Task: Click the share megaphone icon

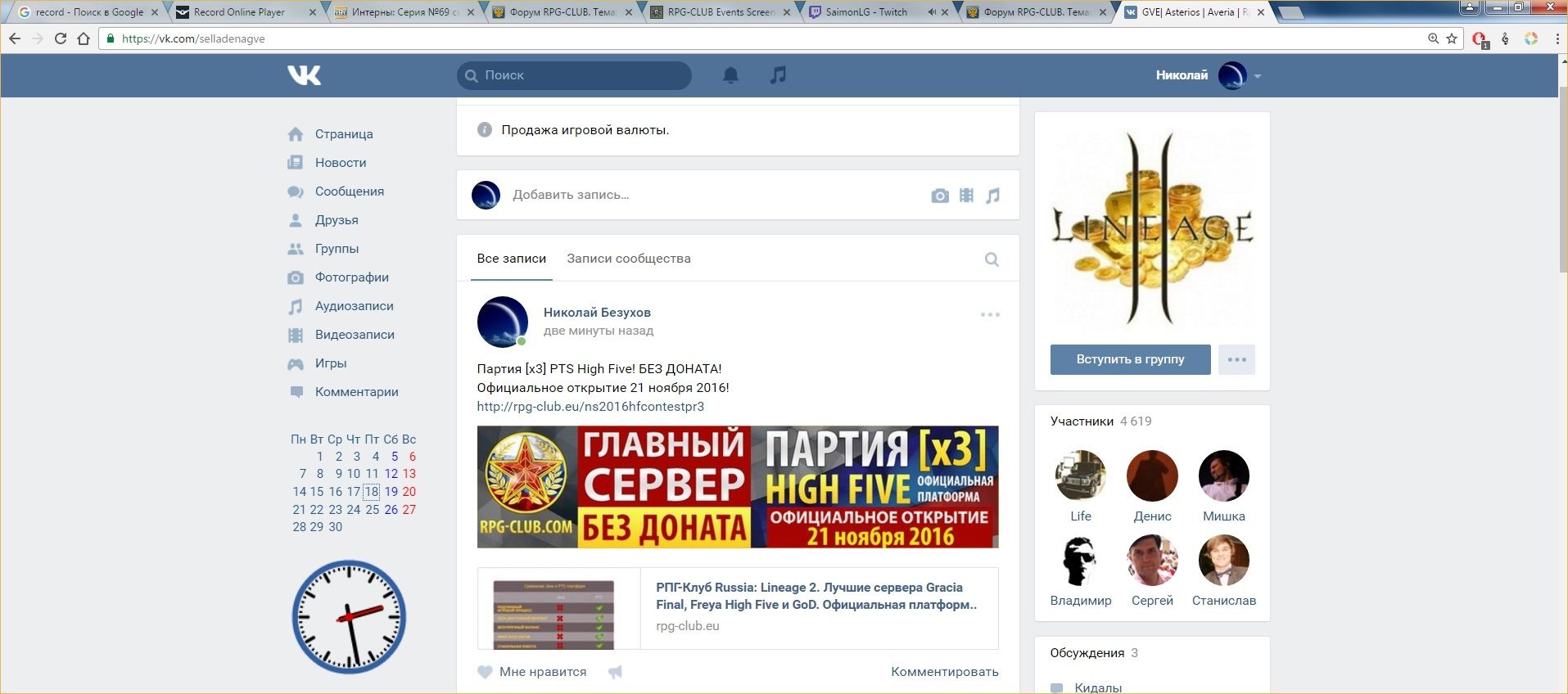Action: 616,672
